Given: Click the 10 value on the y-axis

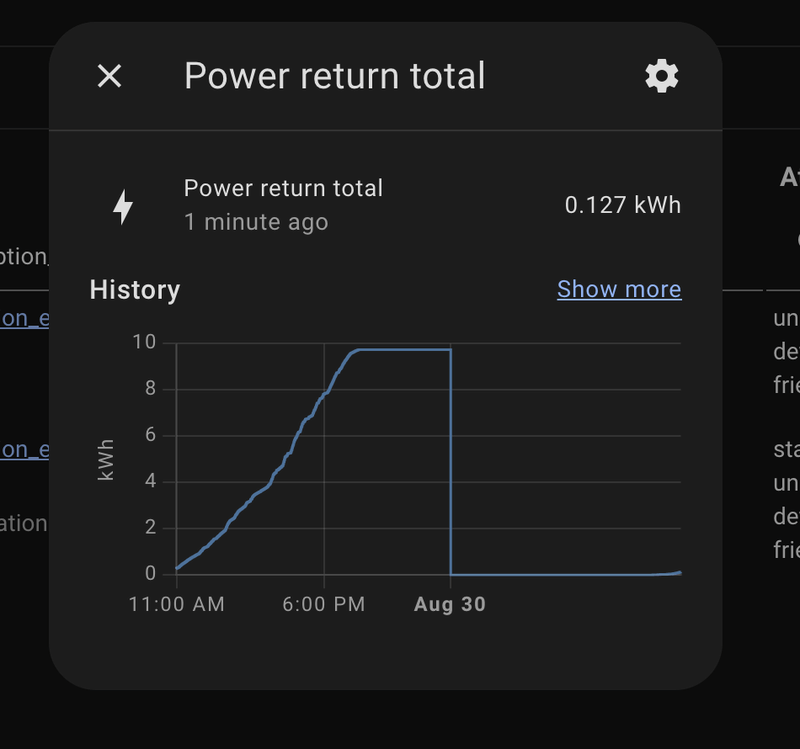Looking at the screenshot, I should pos(144,342).
